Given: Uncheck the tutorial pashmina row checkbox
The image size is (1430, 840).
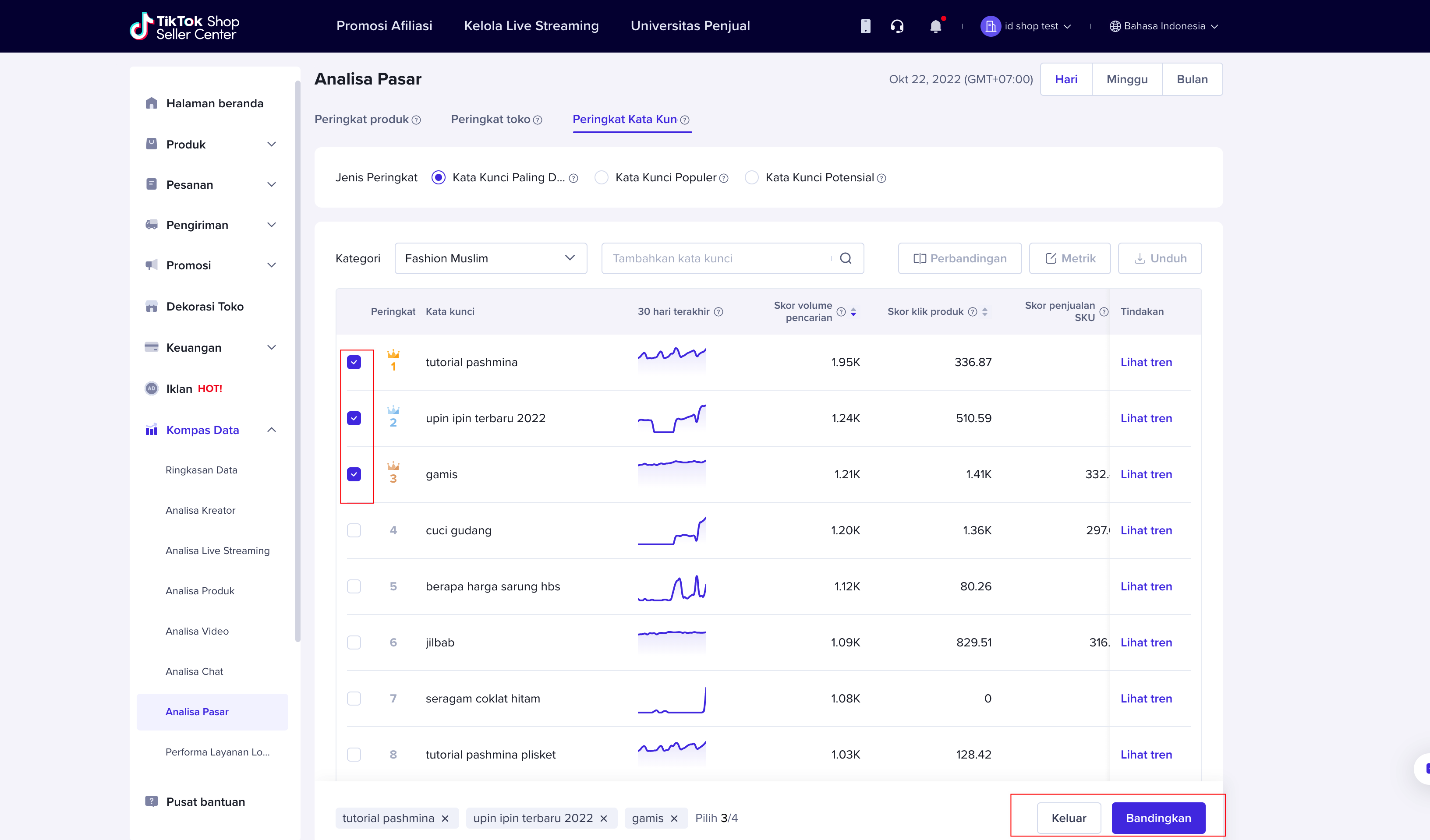Looking at the screenshot, I should tap(354, 363).
